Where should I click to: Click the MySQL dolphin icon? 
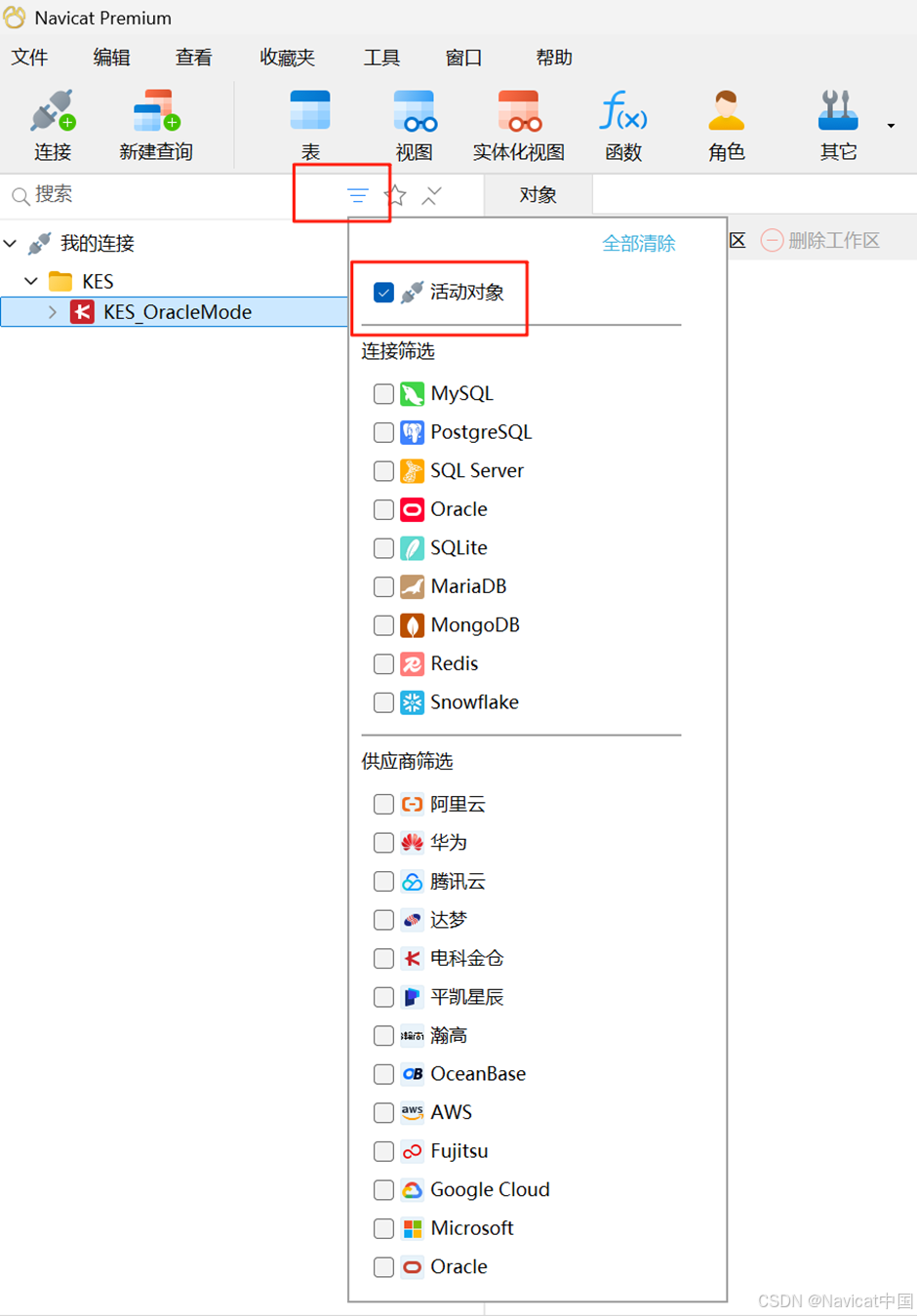tap(413, 393)
